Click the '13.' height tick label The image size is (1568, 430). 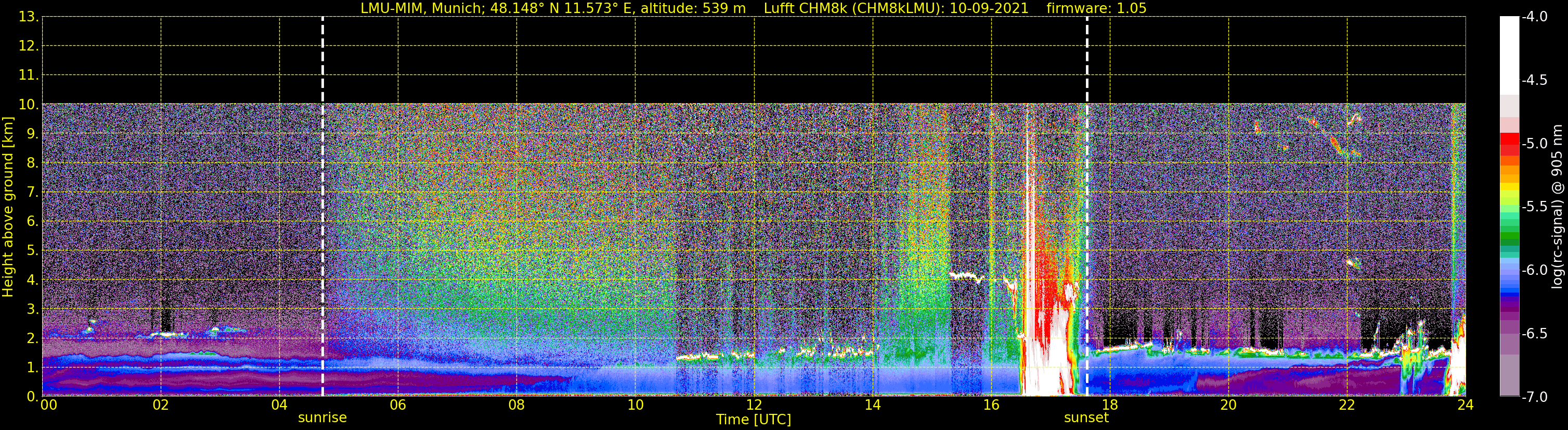[29, 17]
